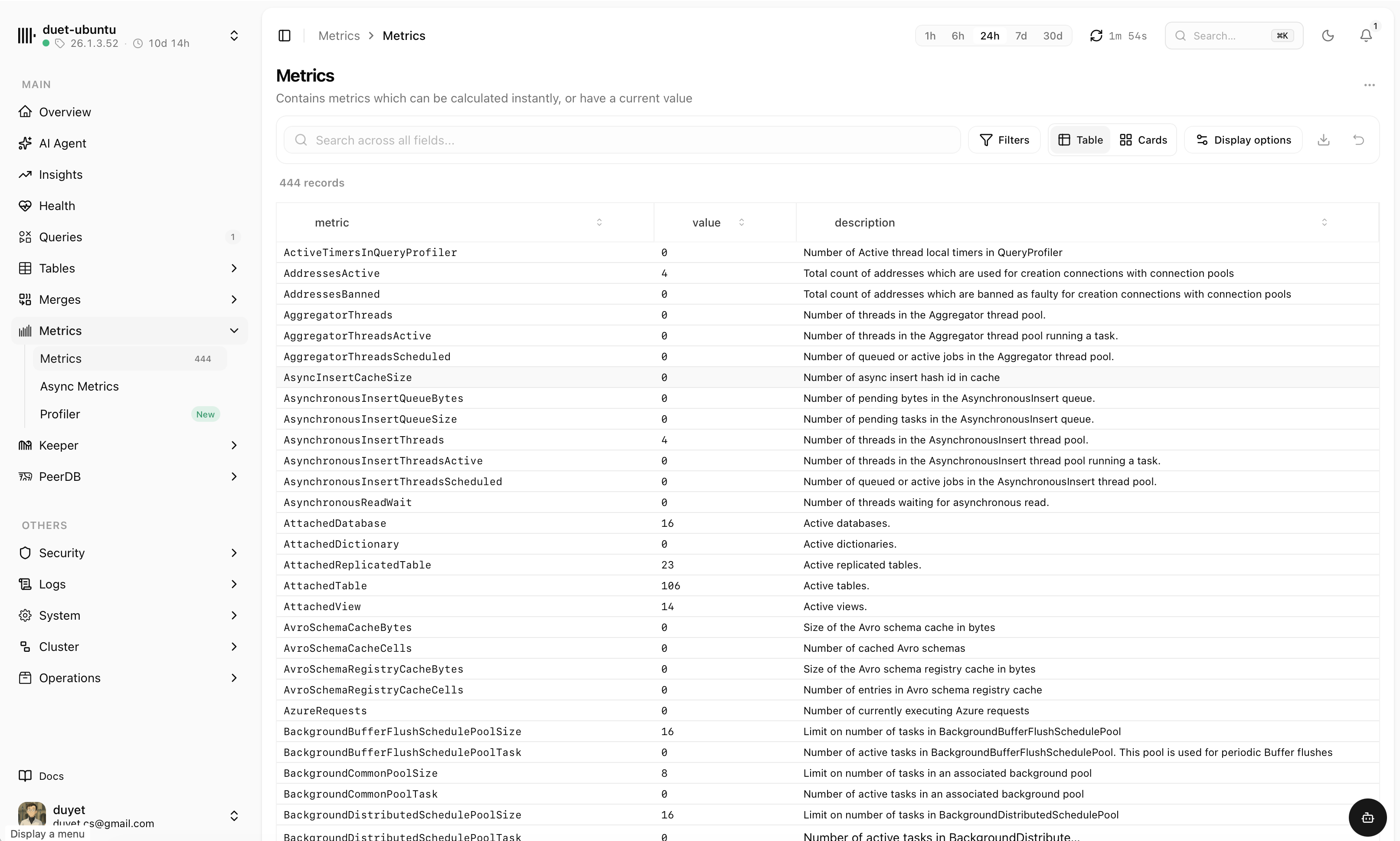This screenshot has height=841, width=1400.
Task: Open Display options
Action: (x=1243, y=140)
